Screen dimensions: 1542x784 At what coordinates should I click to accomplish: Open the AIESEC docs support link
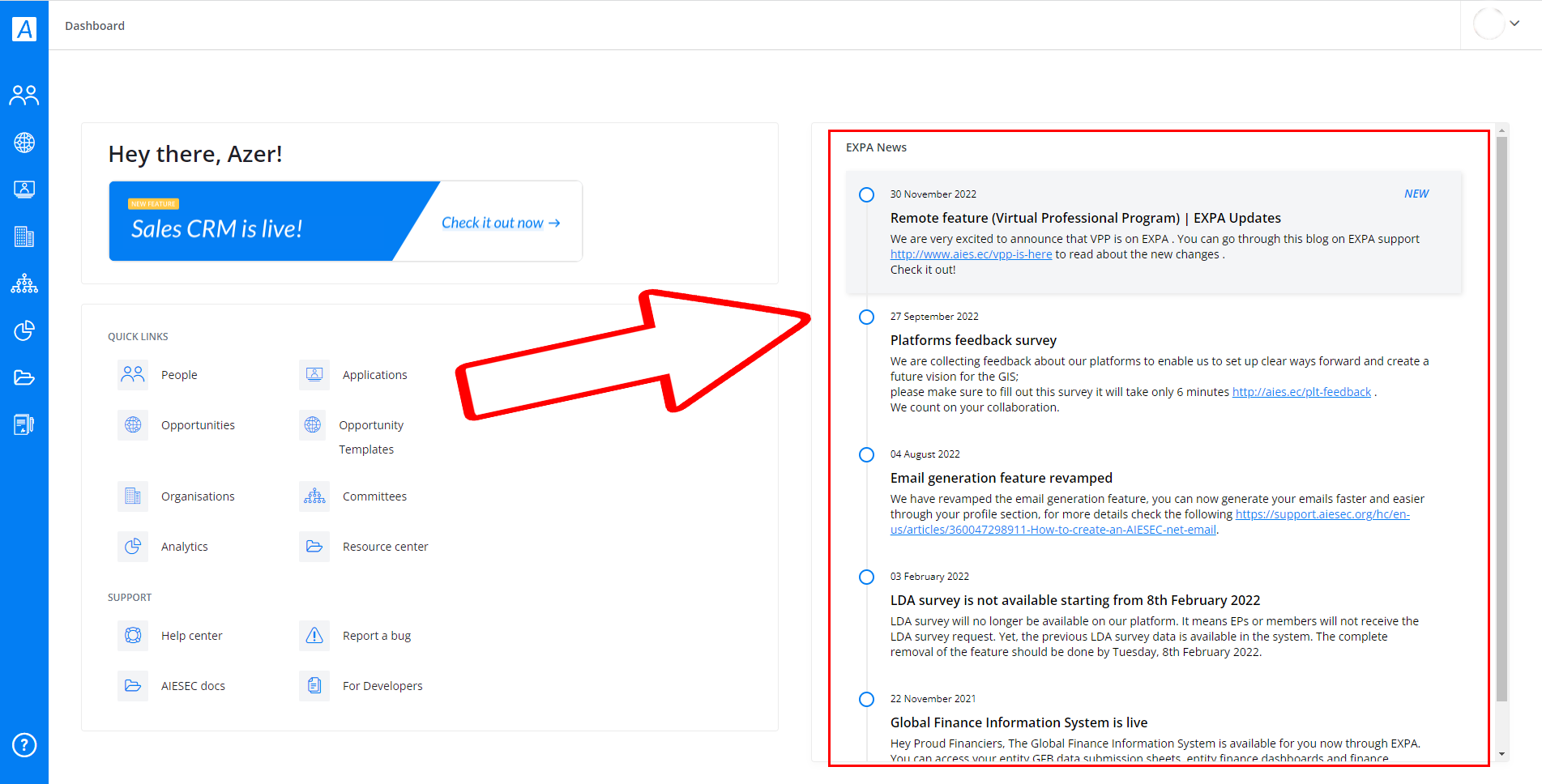click(193, 686)
